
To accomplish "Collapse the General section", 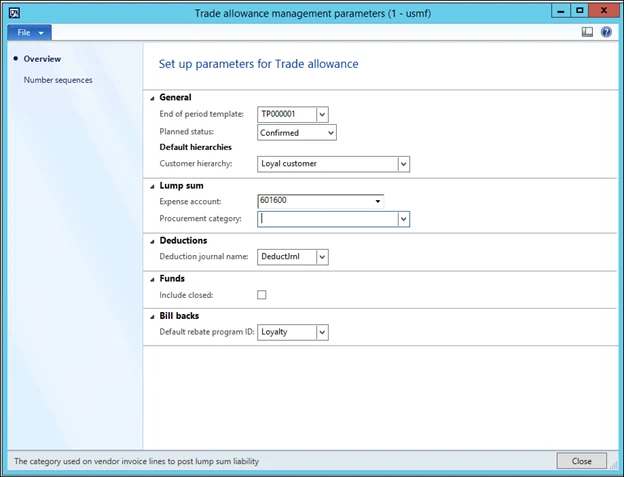I will 152,98.
